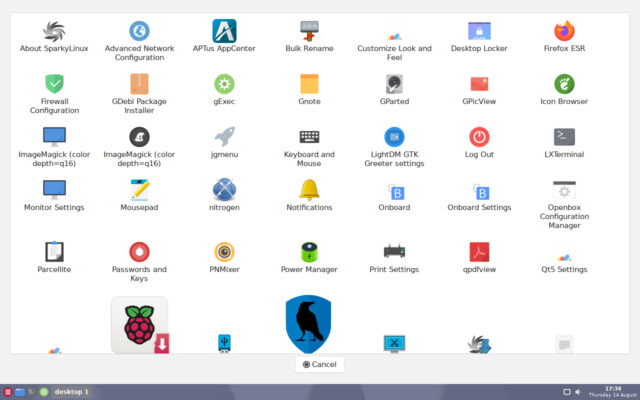Start Desktop Locker

coord(479,31)
